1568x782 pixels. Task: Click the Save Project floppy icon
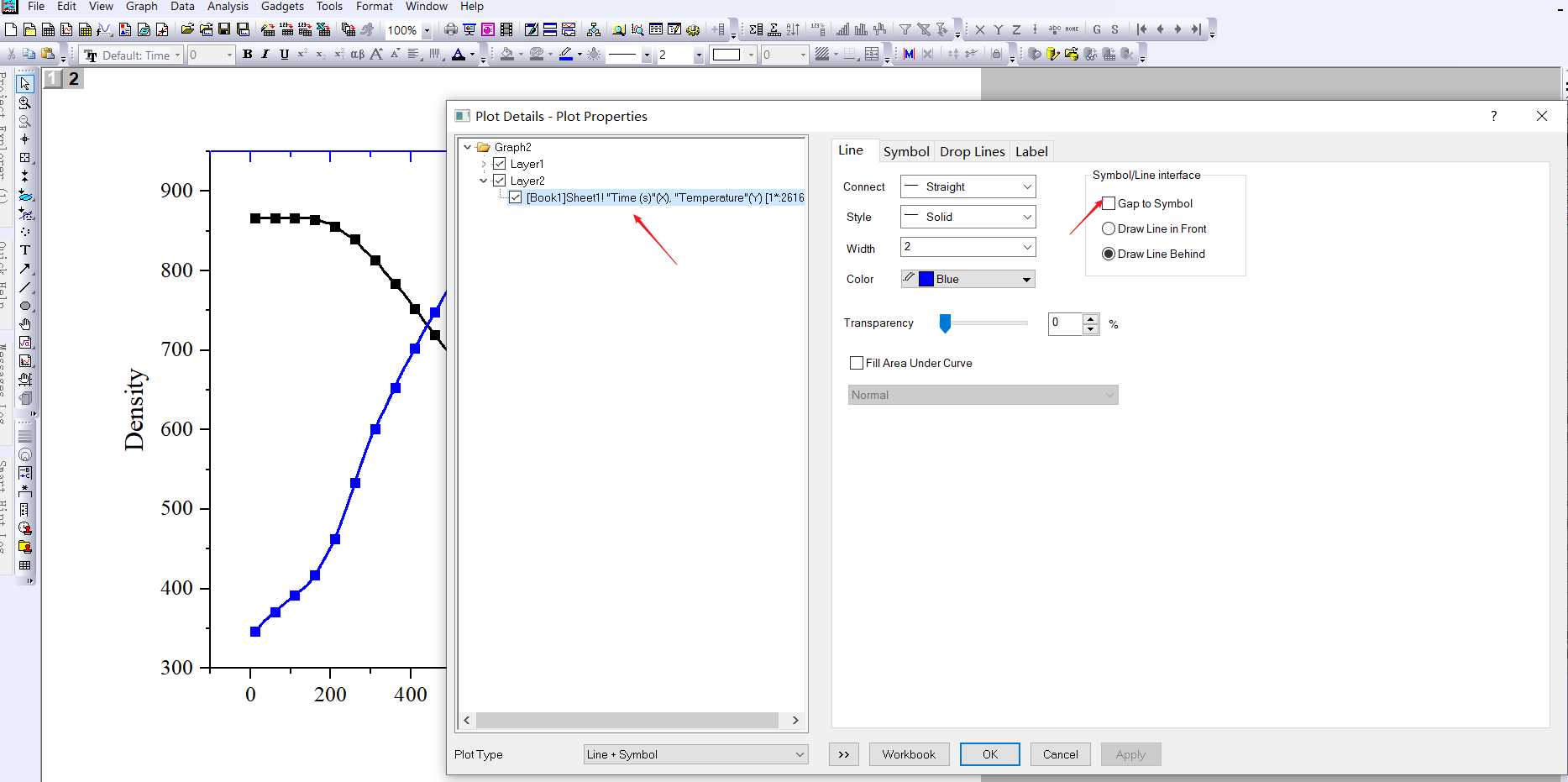pos(224,29)
